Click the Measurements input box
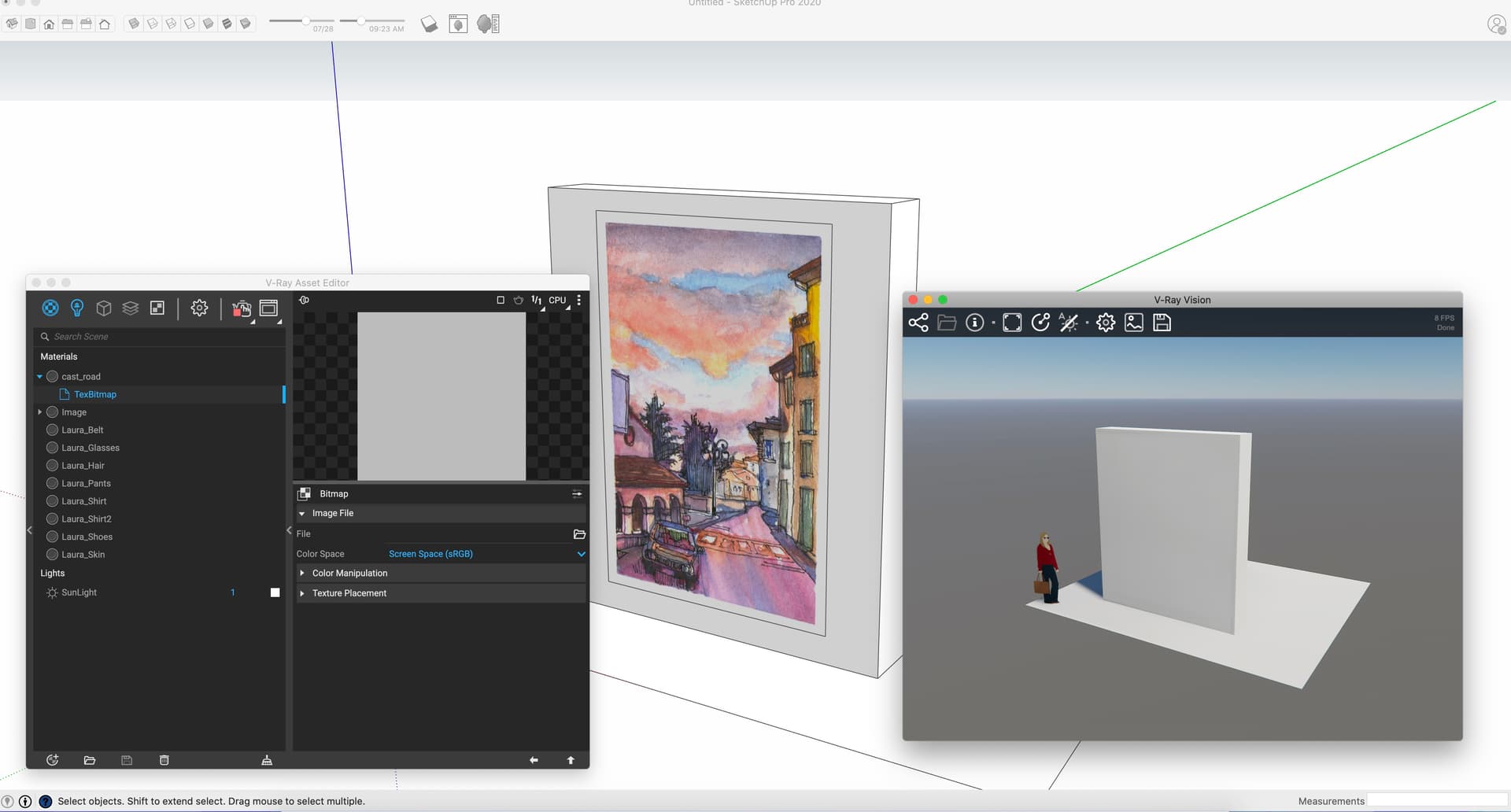The height and width of the screenshot is (812, 1511). point(1436,801)
